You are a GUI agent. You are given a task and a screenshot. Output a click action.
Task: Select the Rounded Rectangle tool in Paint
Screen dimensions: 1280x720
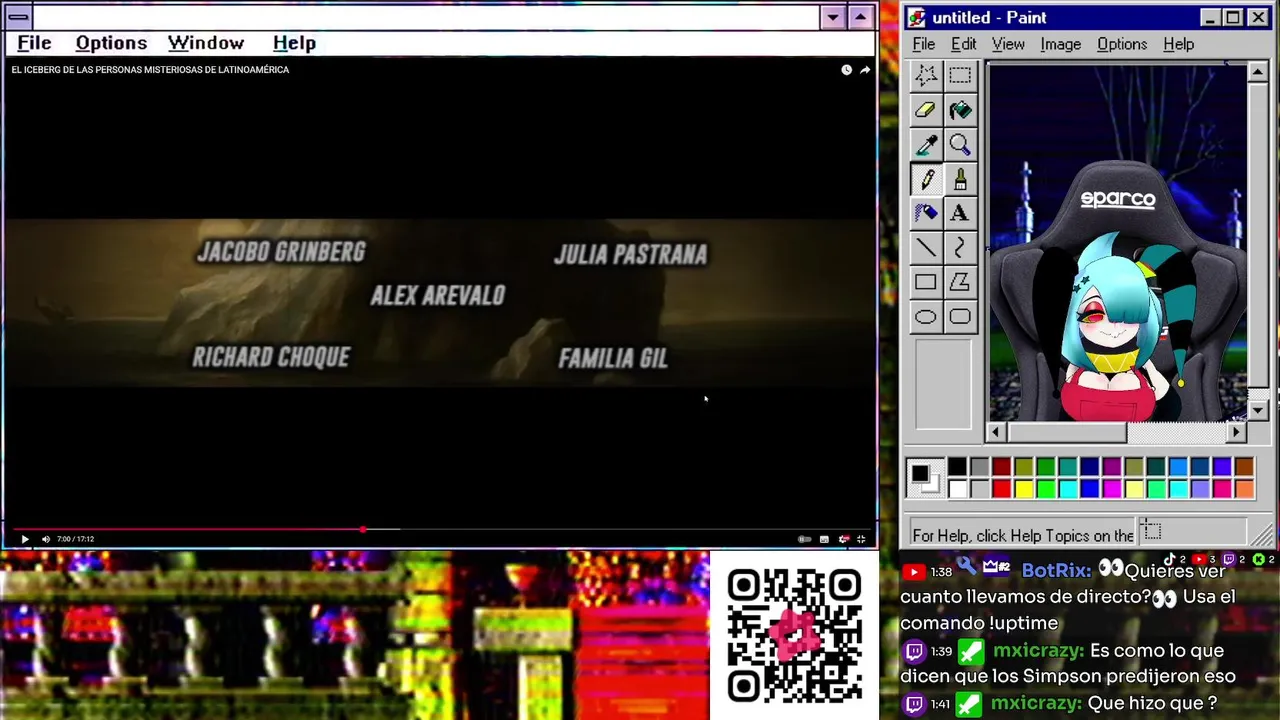[x=960, y=317]
